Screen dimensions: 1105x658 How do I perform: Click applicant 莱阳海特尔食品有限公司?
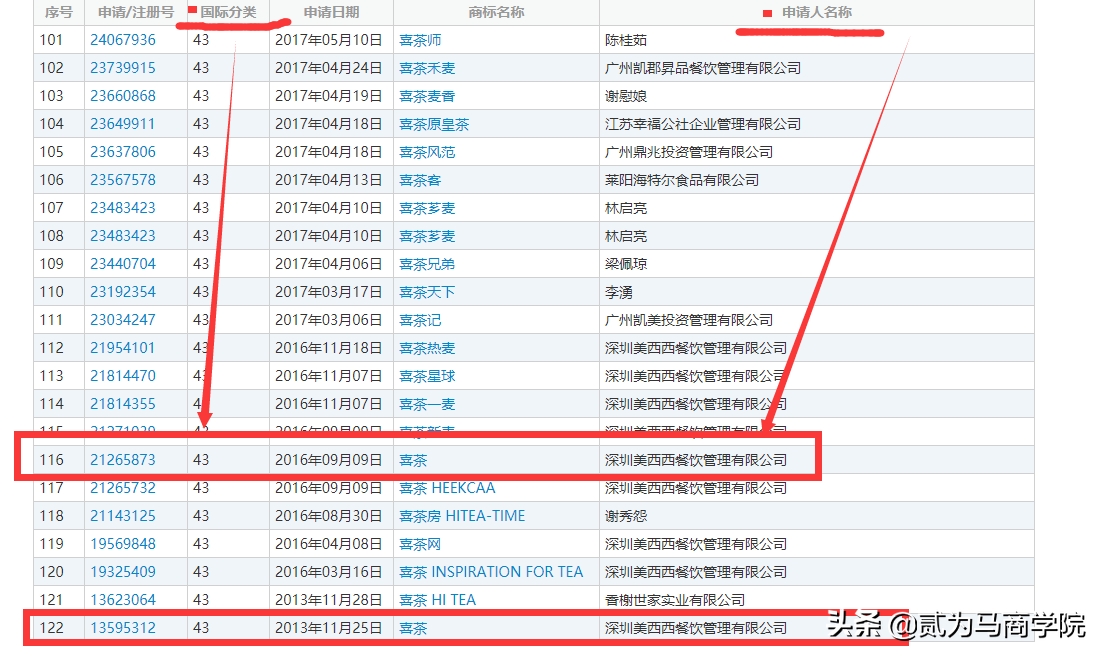pyautogui.click(x=681, y=180)
